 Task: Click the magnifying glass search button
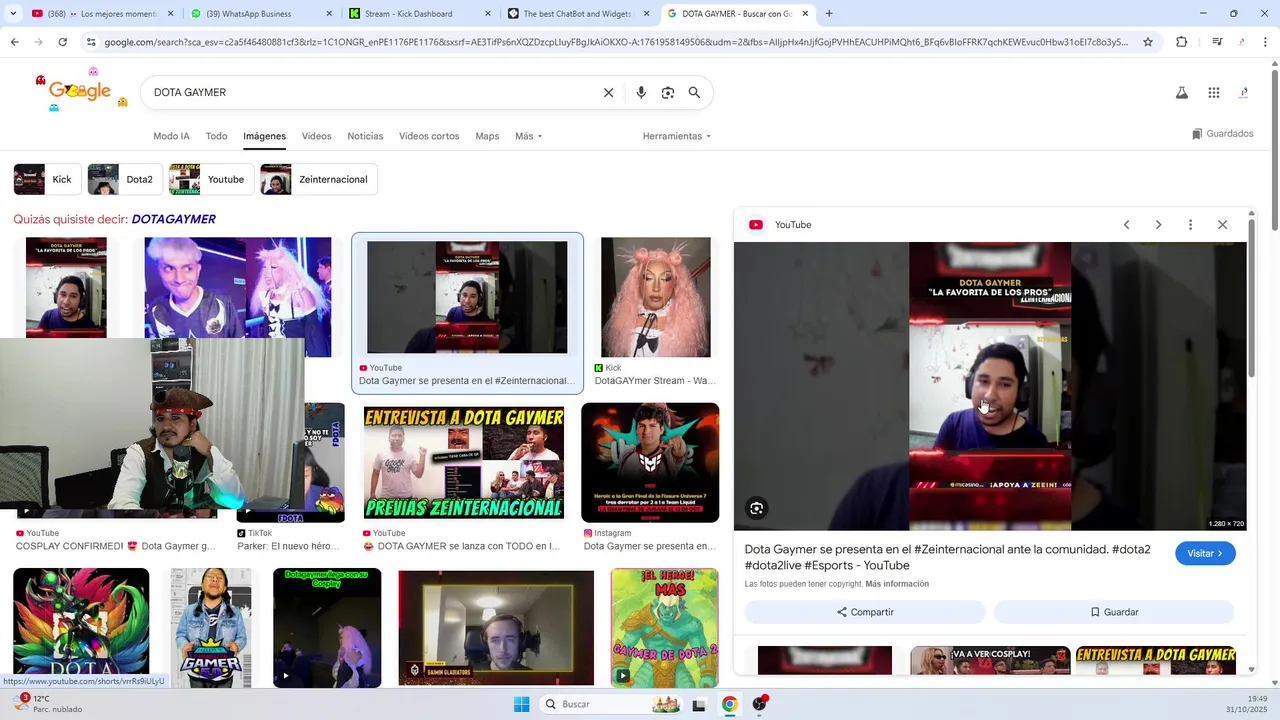(x=694, y=92)
